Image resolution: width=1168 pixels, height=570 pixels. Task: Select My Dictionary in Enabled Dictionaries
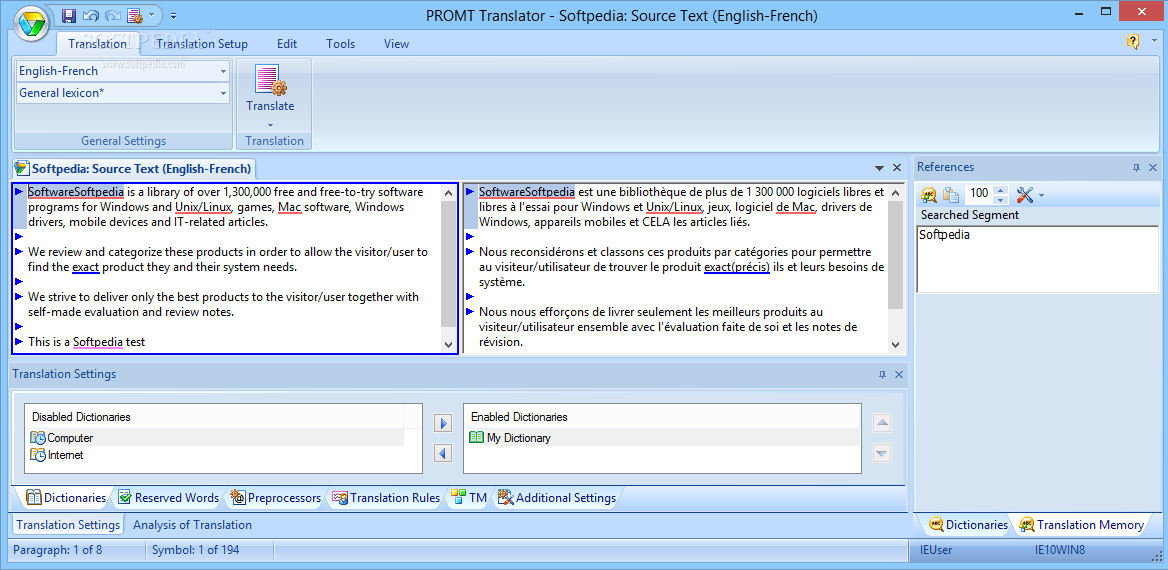tap(510, 438)
